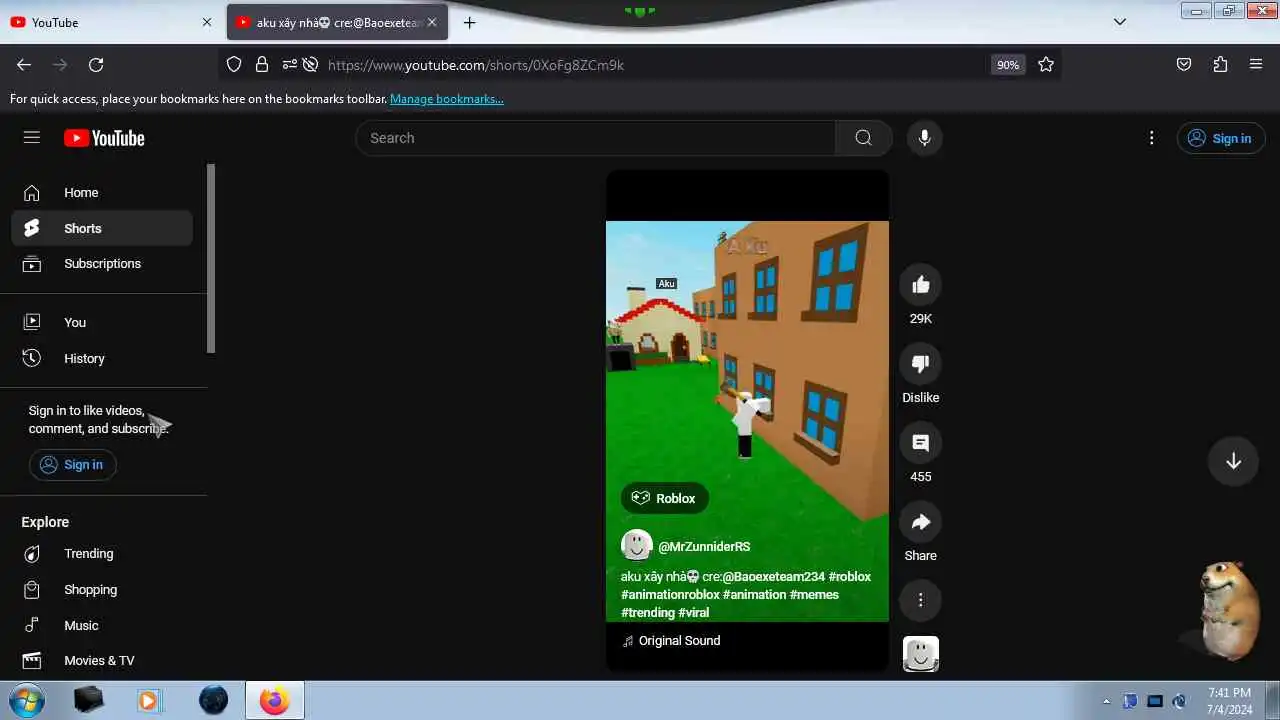This screenshot has width=1280, height=720.
Task: Open Save to Pocket
Action: click(1184, 65)
